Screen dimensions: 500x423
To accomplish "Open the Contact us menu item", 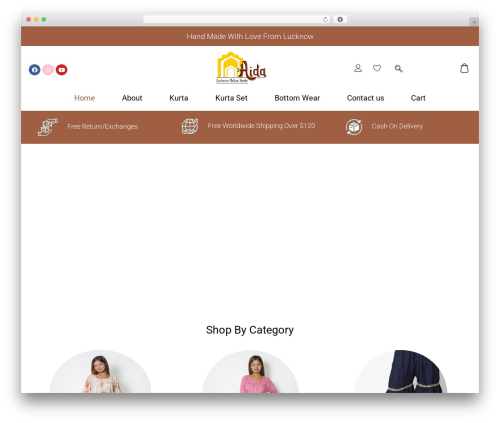I will tap(365, 98).
